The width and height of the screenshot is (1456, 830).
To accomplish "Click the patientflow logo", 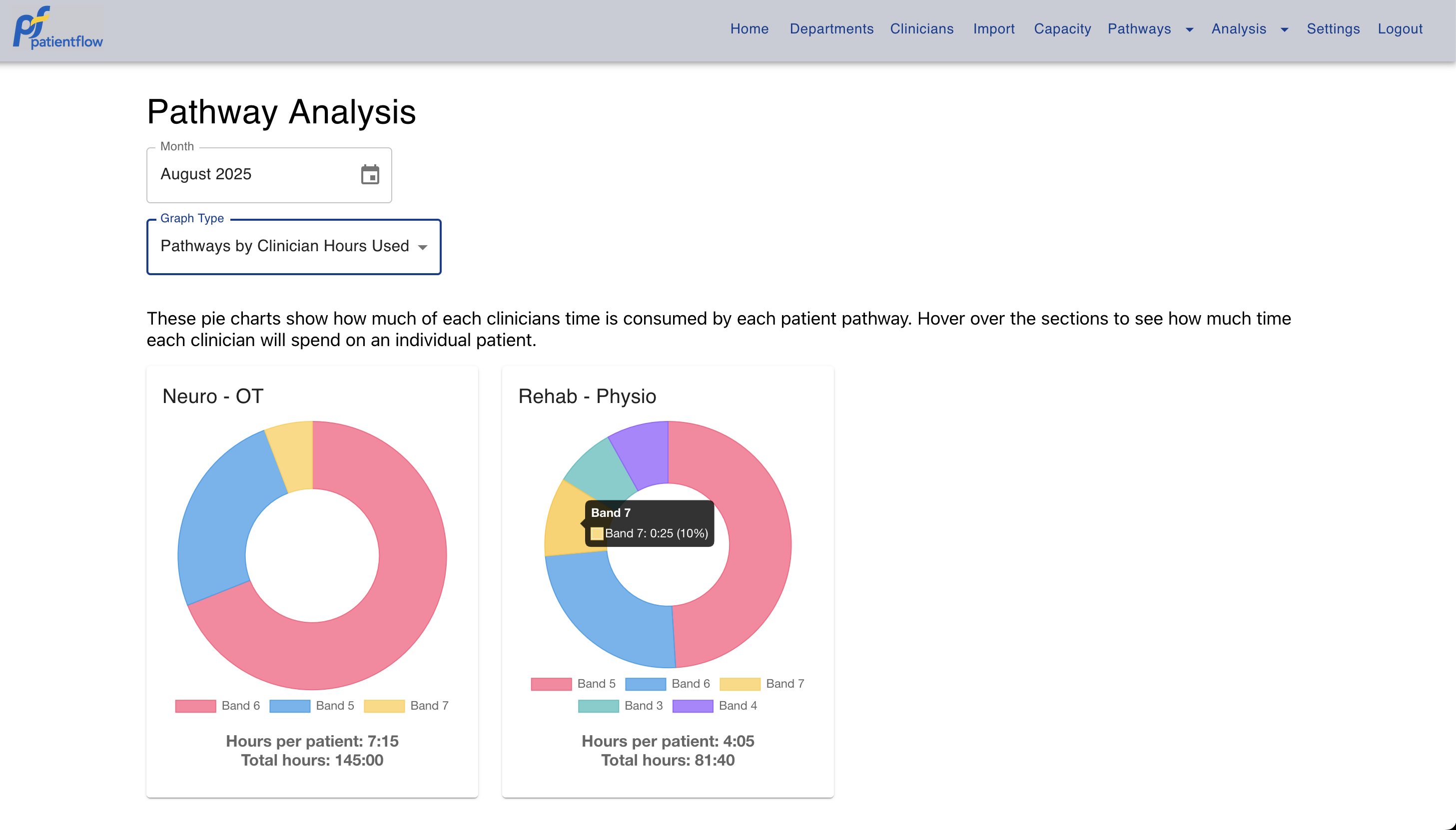I will click(58, 28).
